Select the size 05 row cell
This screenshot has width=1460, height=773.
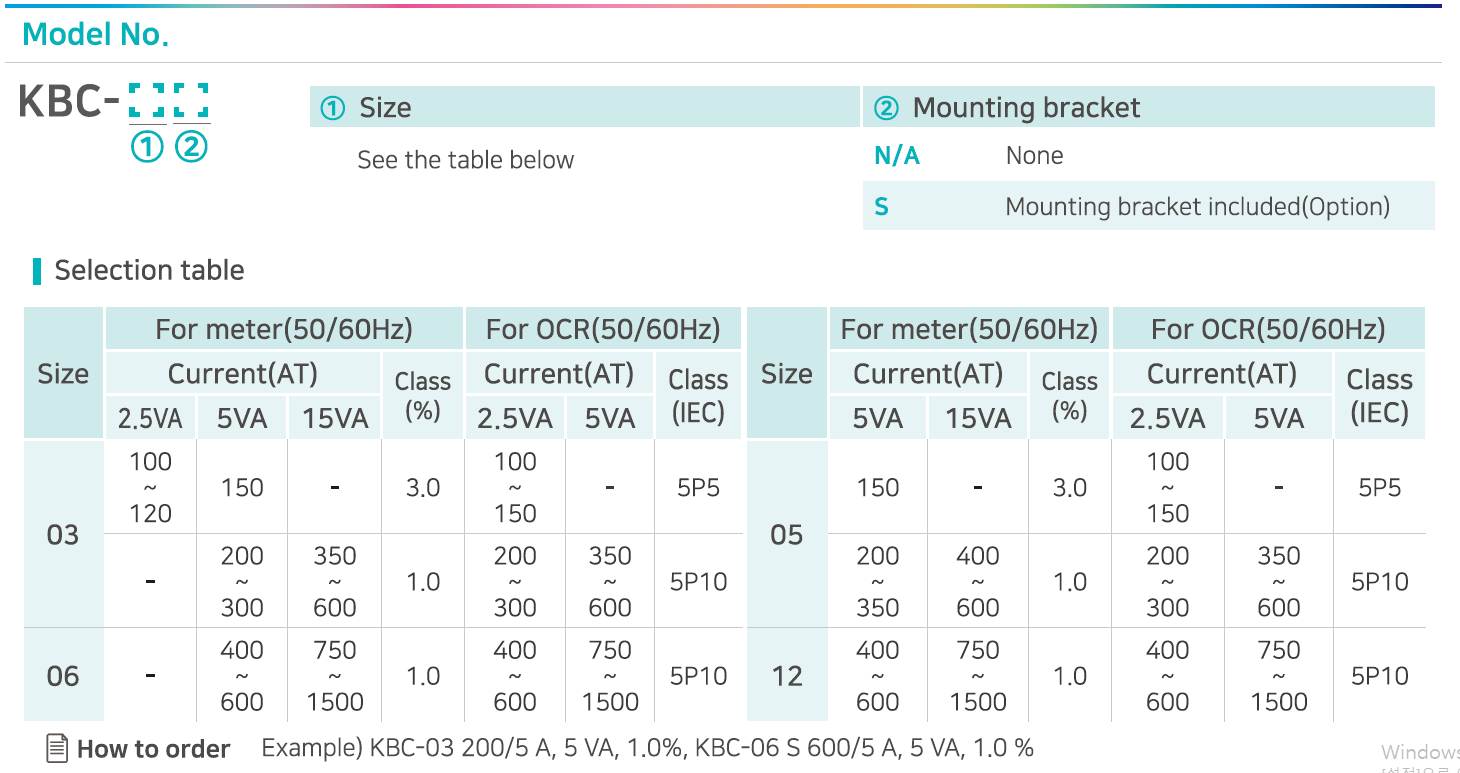point(787,535)
